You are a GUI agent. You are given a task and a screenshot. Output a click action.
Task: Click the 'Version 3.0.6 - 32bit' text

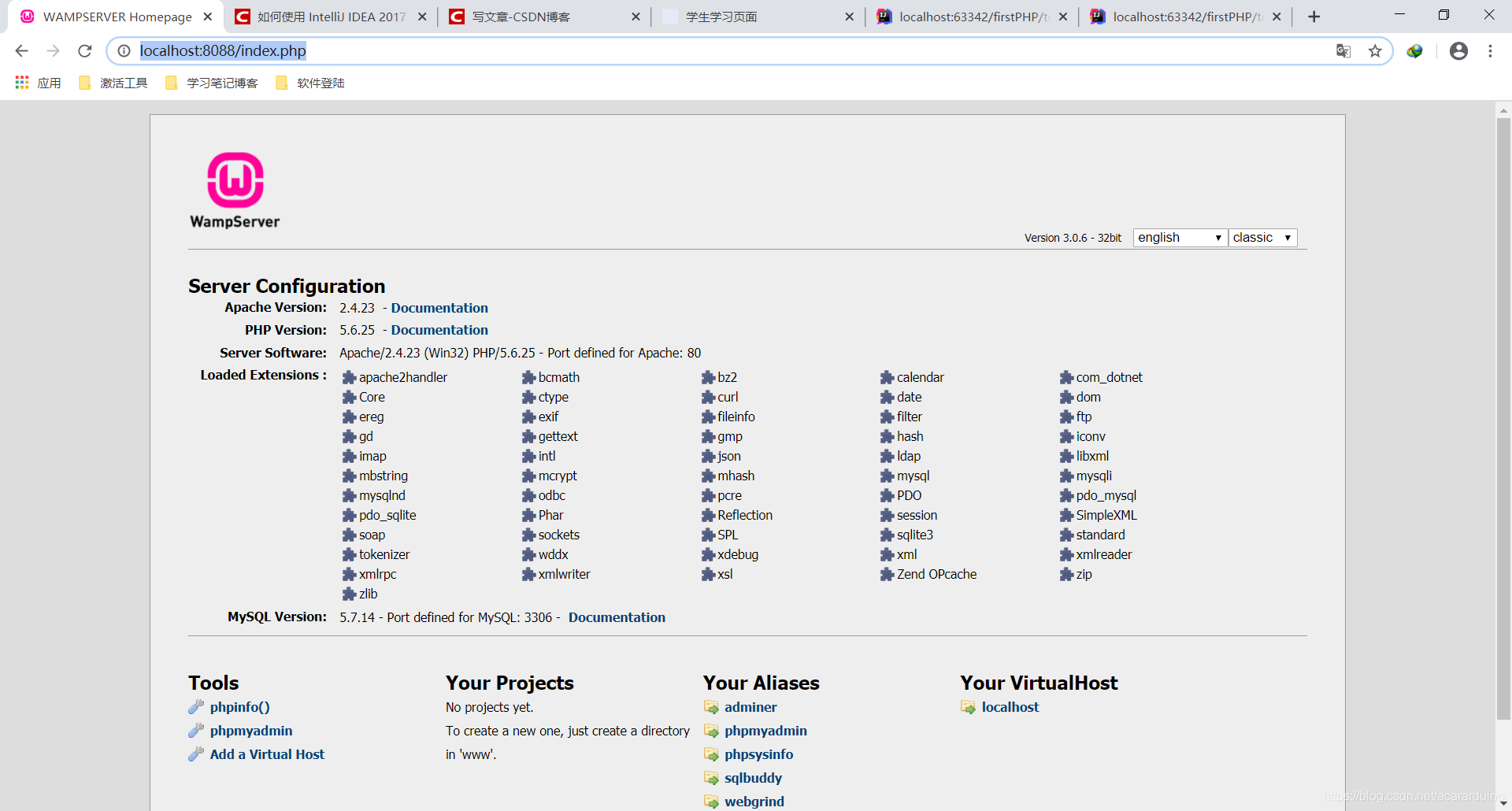click(1073, 238)
